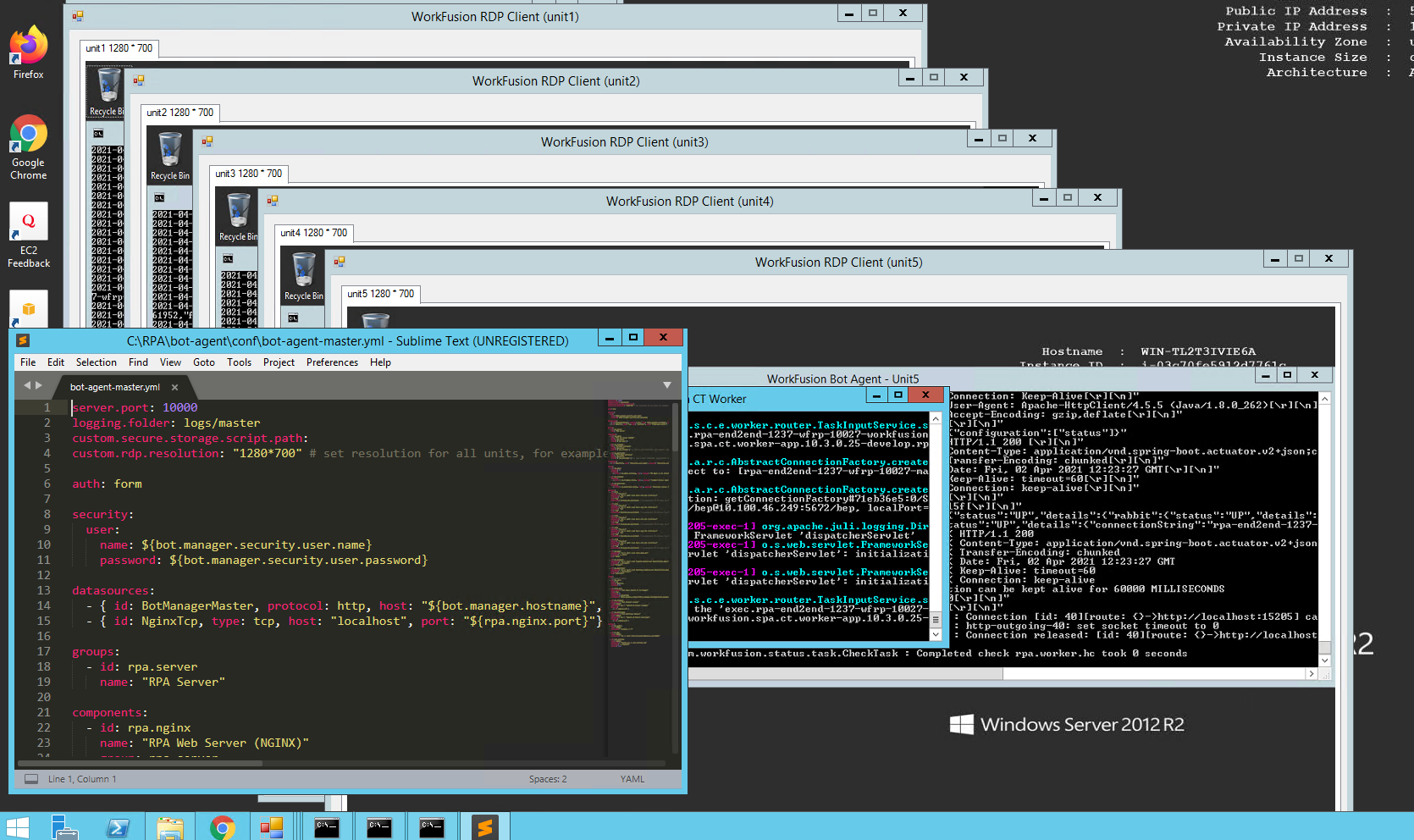Select the Recycle Bin in unit1 session
The image size is (1414, 840).
108,92
